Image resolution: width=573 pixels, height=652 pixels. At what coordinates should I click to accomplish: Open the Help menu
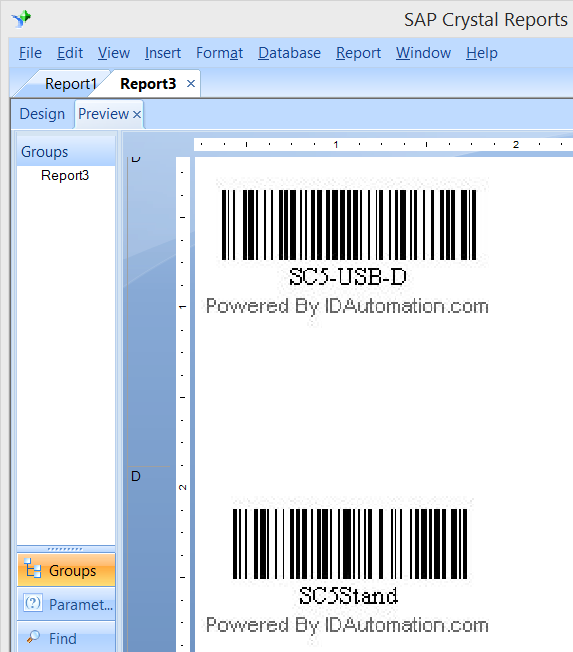(482, 53)
